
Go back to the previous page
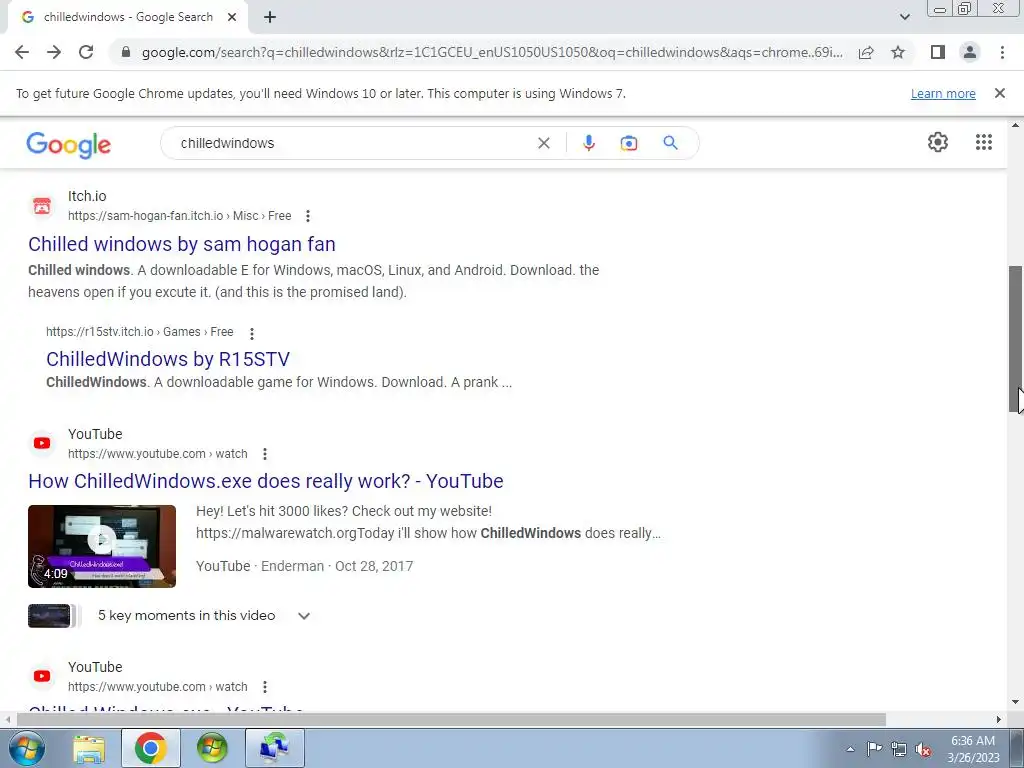pos(22,52)
